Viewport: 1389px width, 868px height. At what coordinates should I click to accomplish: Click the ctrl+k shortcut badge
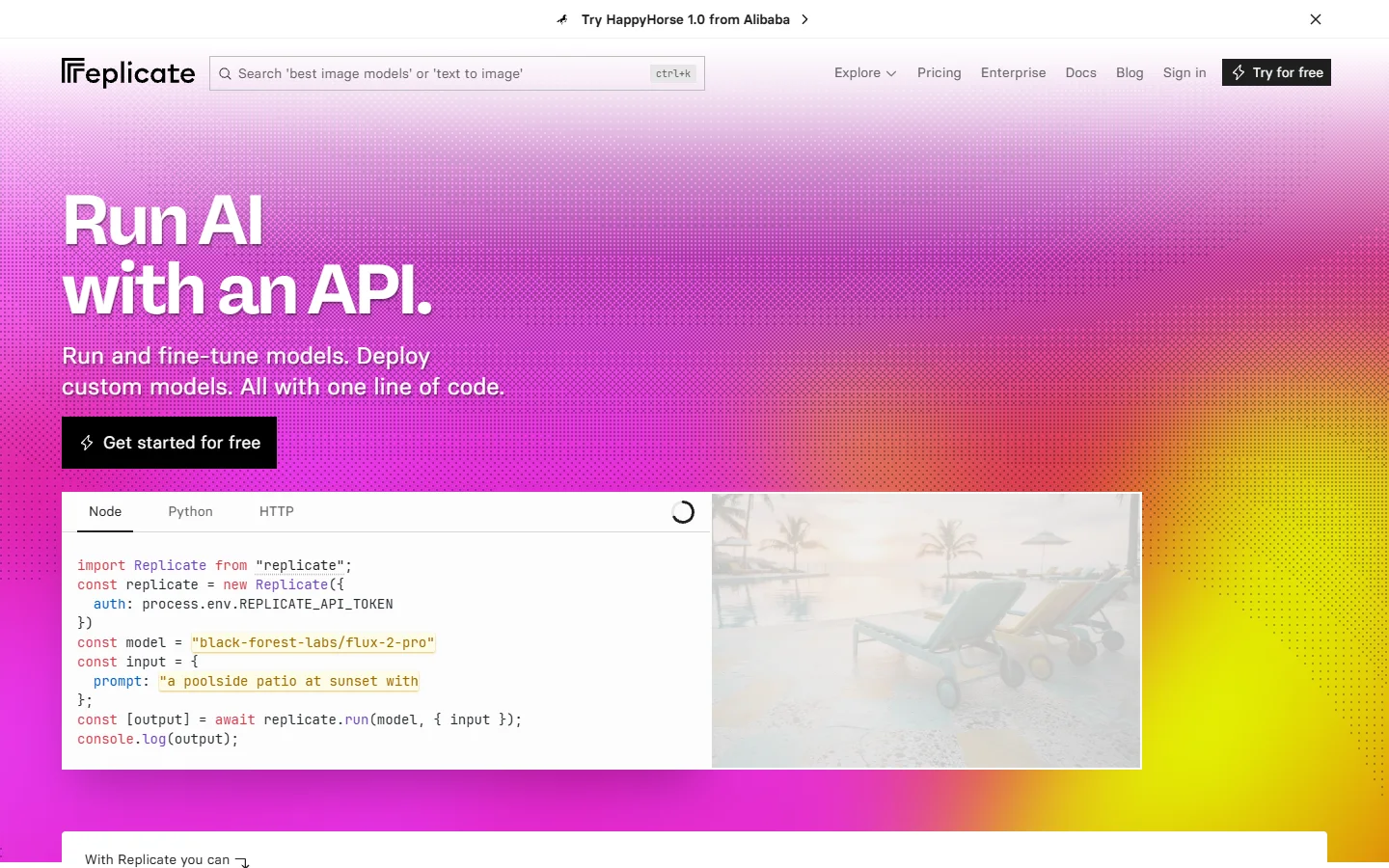pos(673,73)
